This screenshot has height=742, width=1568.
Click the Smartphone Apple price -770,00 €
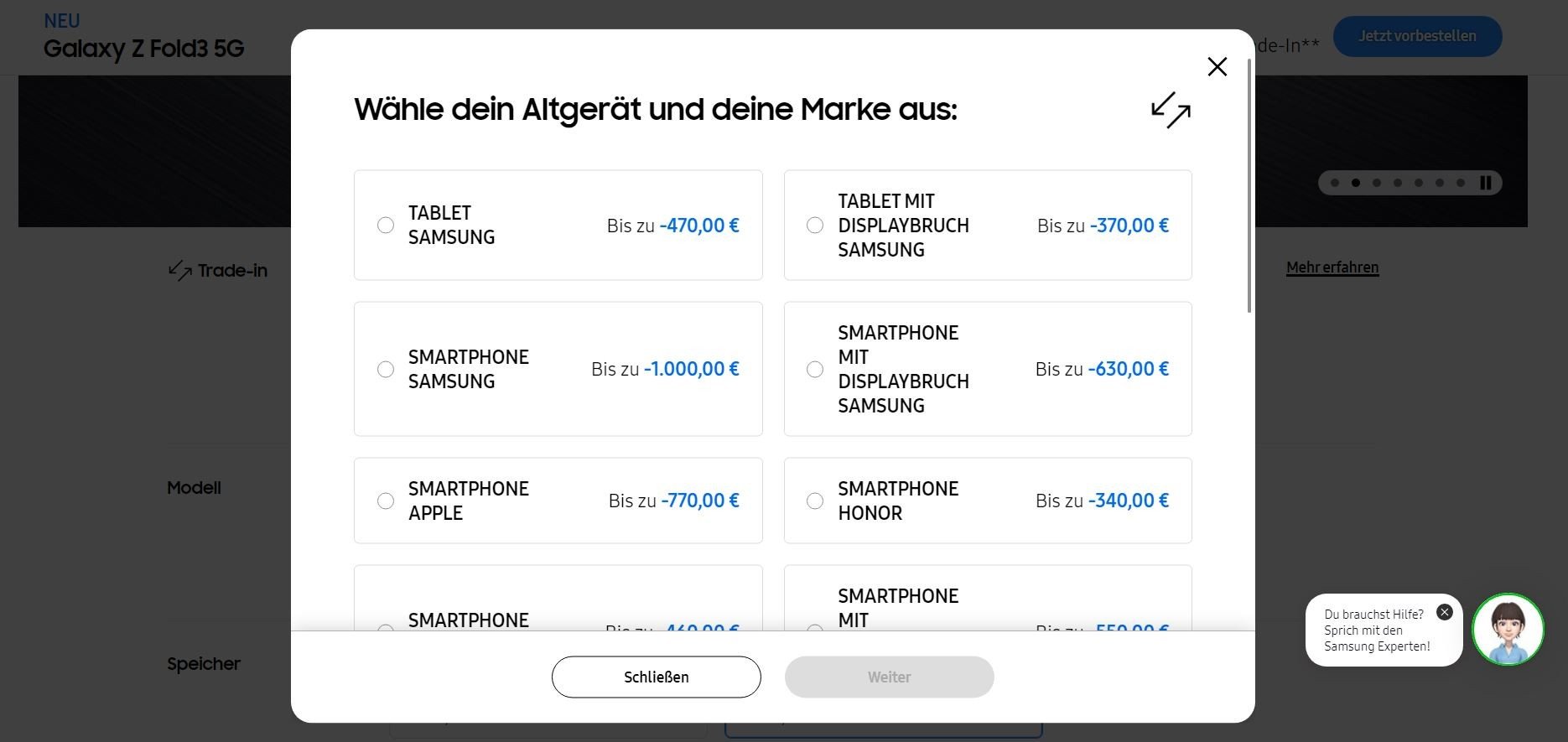tap(700, 501)
